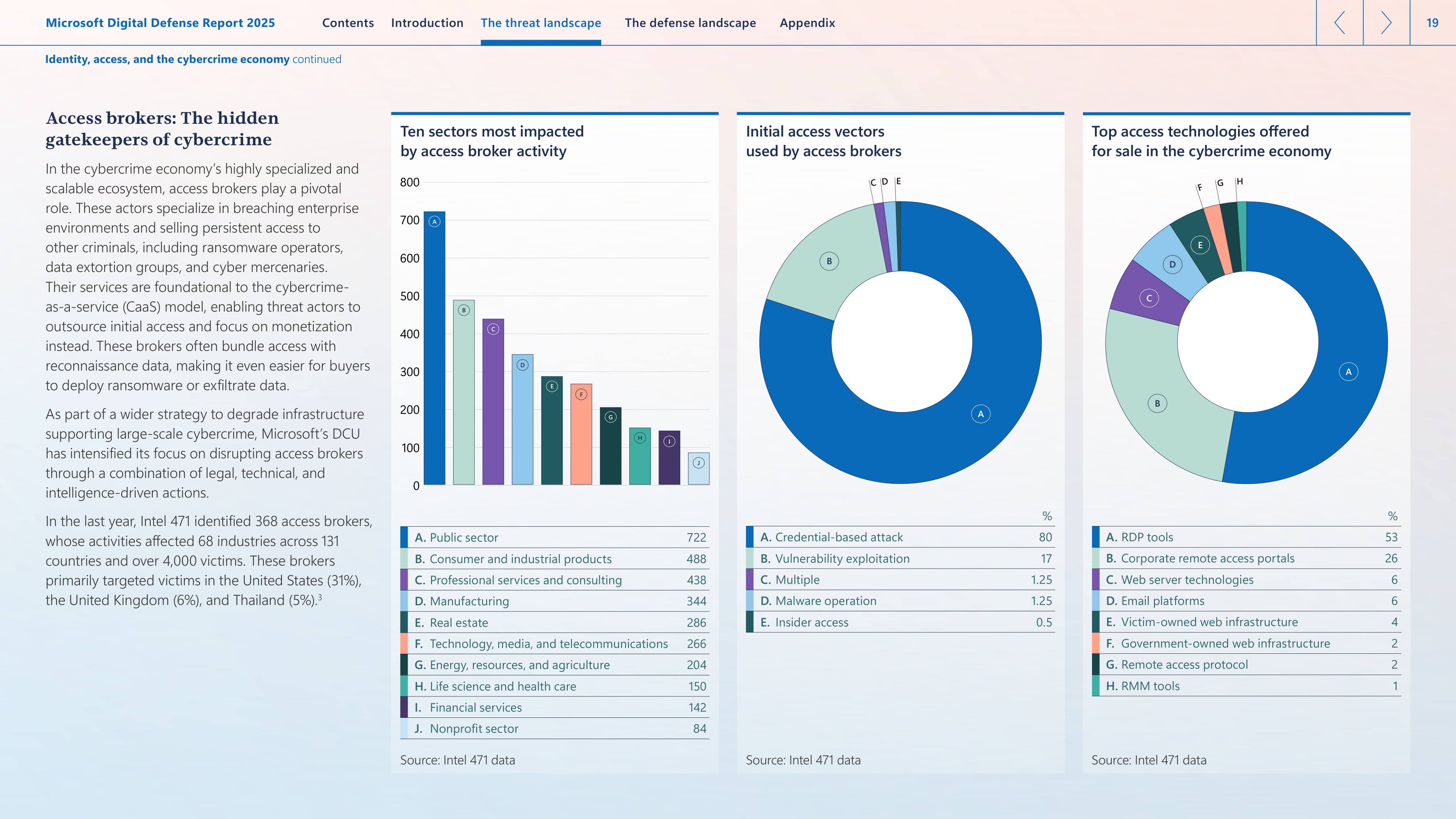
Task: Select 'C. Professional services and consulting' row
Action: [x=554, y=580]
